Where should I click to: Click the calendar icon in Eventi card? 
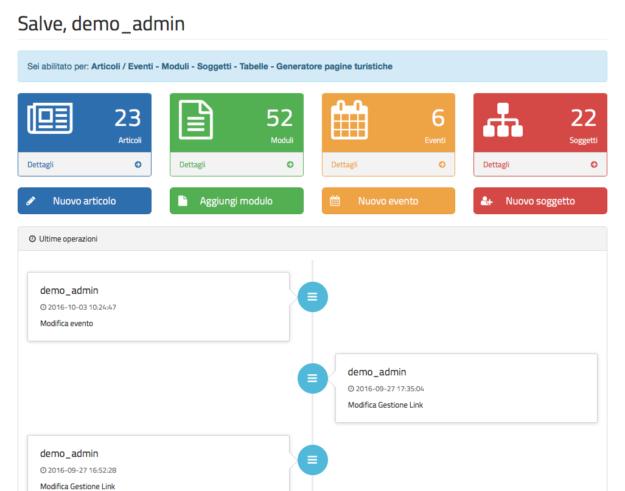[350, 121]
